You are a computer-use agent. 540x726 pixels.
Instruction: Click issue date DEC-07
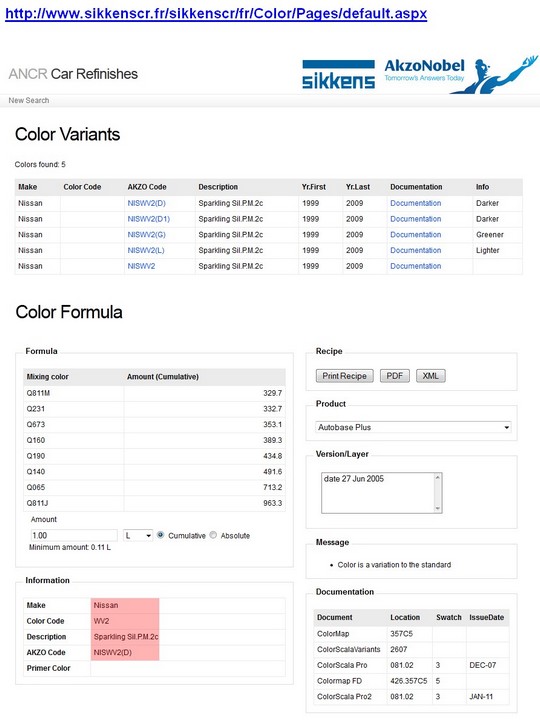[x=483, y=665]
